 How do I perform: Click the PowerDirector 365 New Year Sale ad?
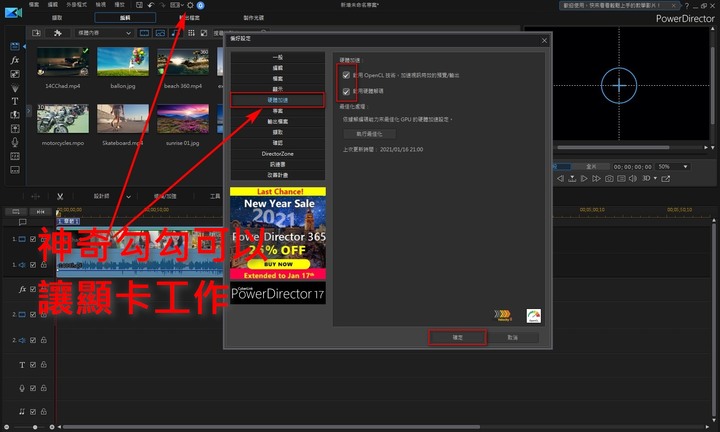tap(278, 234)
